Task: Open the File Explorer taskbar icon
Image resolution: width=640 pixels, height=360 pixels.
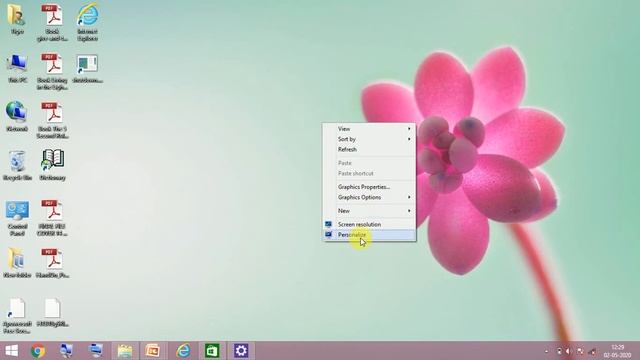Action: click(x=124, y=351)
